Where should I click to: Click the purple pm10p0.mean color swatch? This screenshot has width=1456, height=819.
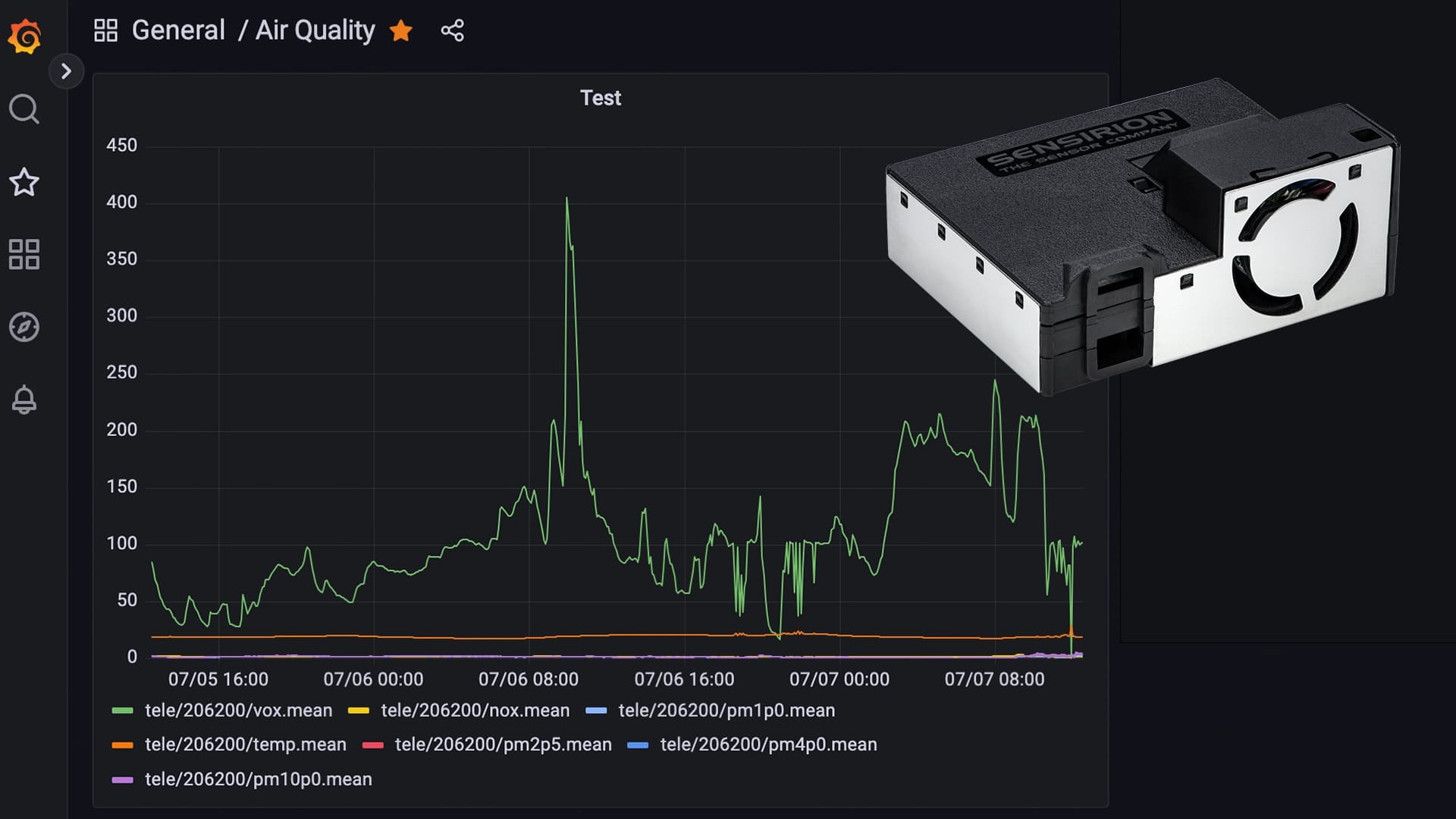click(x=122, y=780)
